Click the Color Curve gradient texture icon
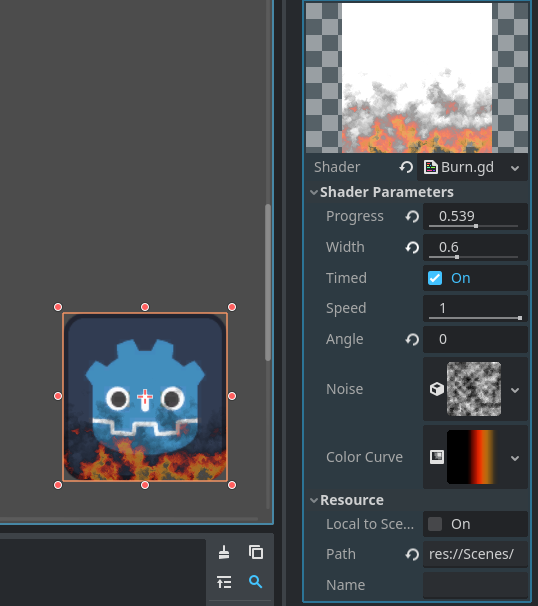Image resolution: width=538 pixels, height=606 pixels. pos(437,457)
